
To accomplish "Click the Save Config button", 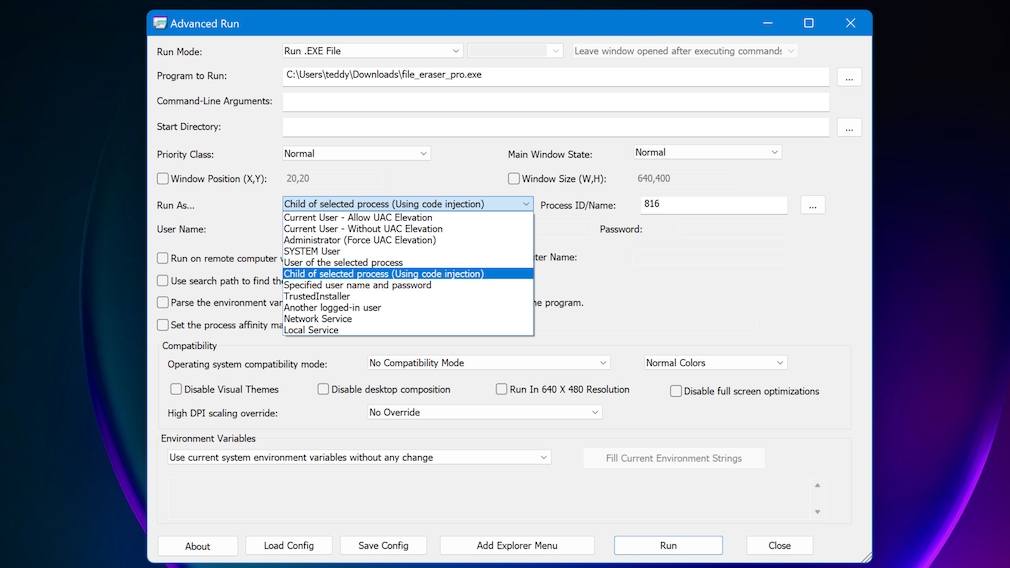I will [382, 545].
